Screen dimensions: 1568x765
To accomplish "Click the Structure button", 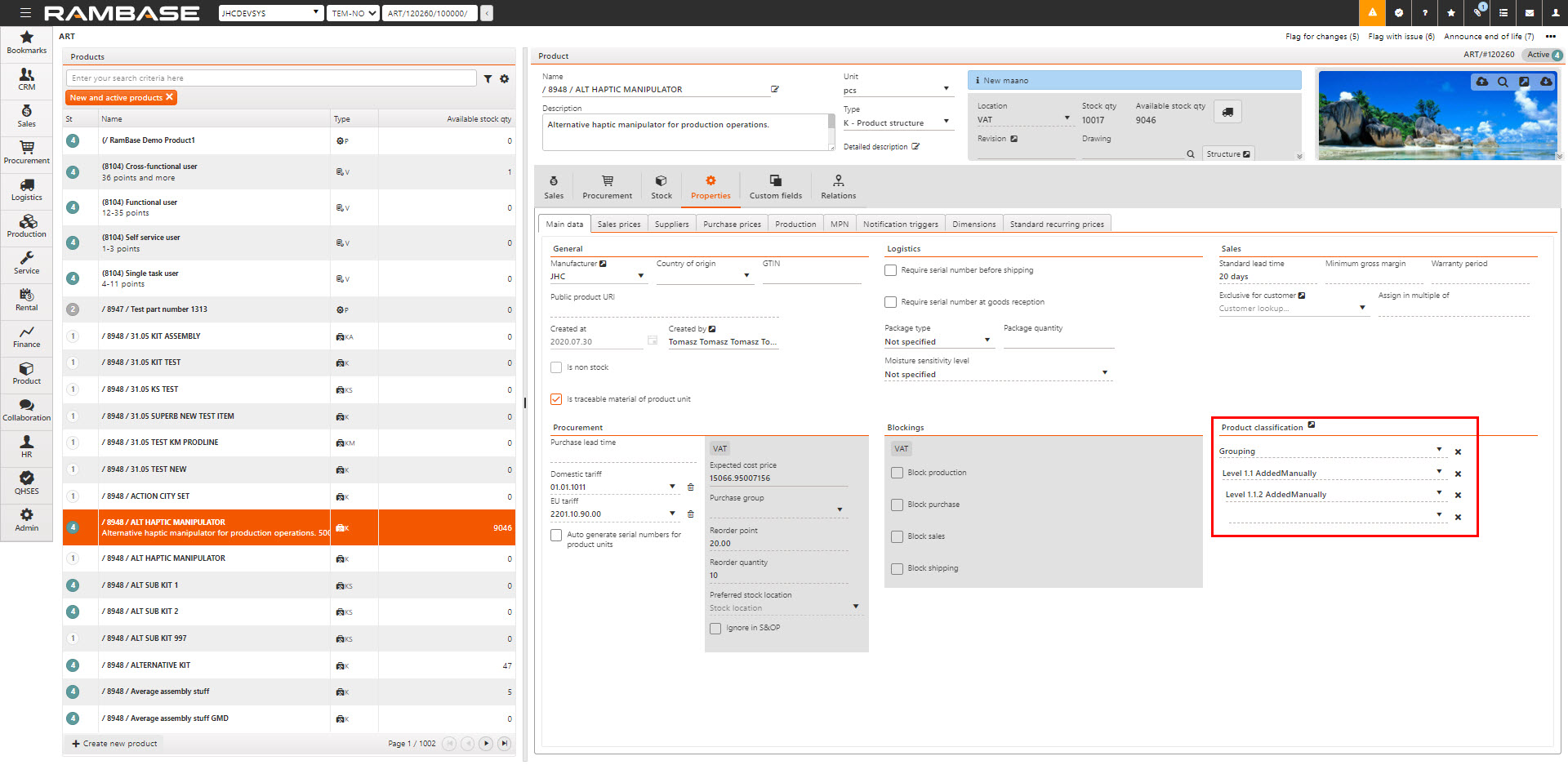I will (x=1227, y=153).
